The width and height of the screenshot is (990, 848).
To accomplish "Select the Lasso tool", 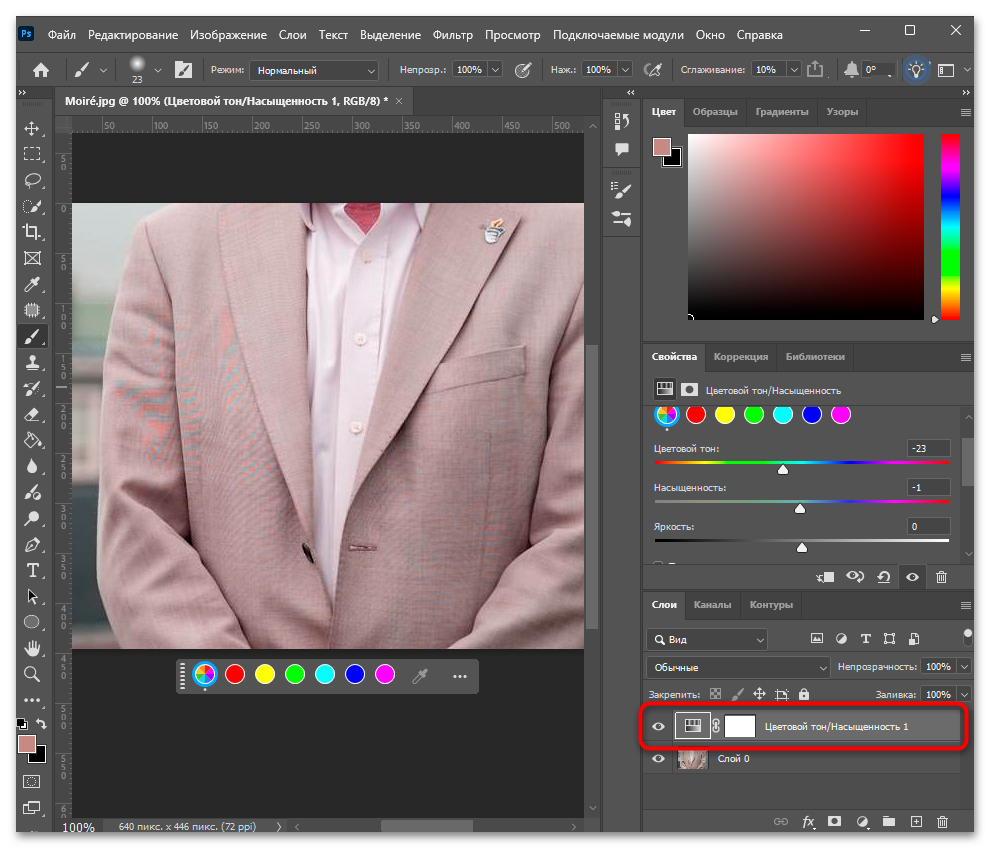I will pos(32,181).
